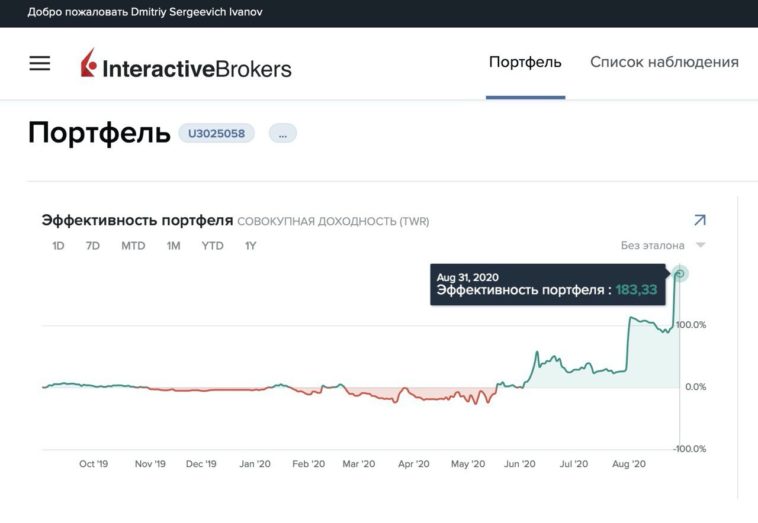Viewport: 758px width, 523px height.
Task: Click account number badge U3025058
Action: pyautogui.click(x=216, y=133)
